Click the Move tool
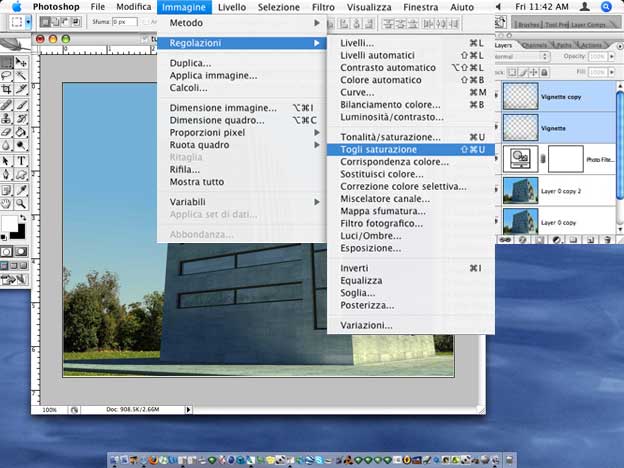 tap(21, 61)
